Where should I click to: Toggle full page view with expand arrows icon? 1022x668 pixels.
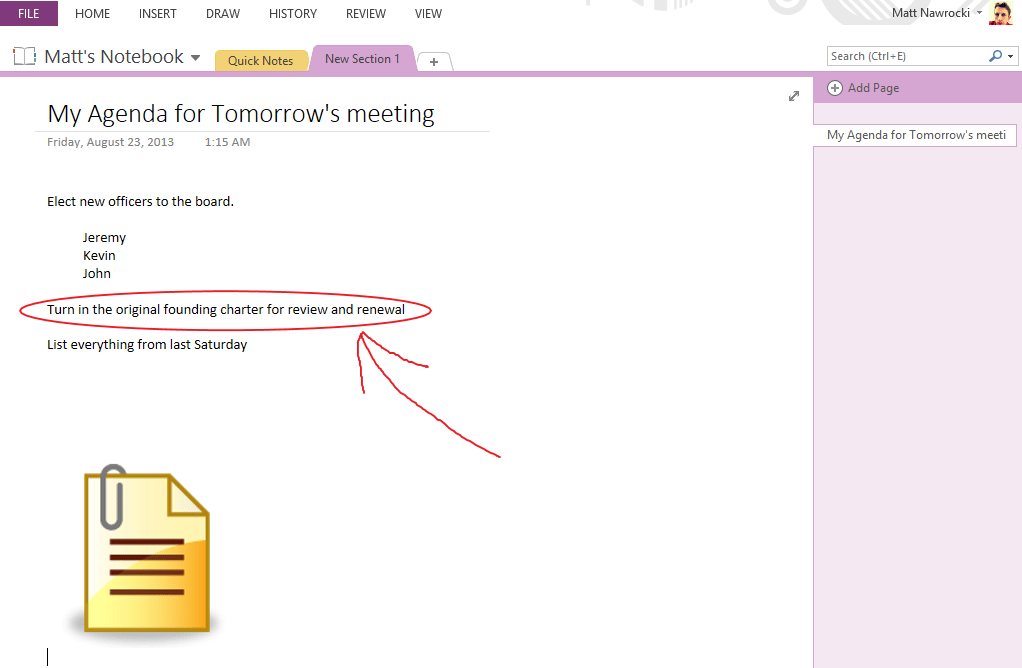794,96
